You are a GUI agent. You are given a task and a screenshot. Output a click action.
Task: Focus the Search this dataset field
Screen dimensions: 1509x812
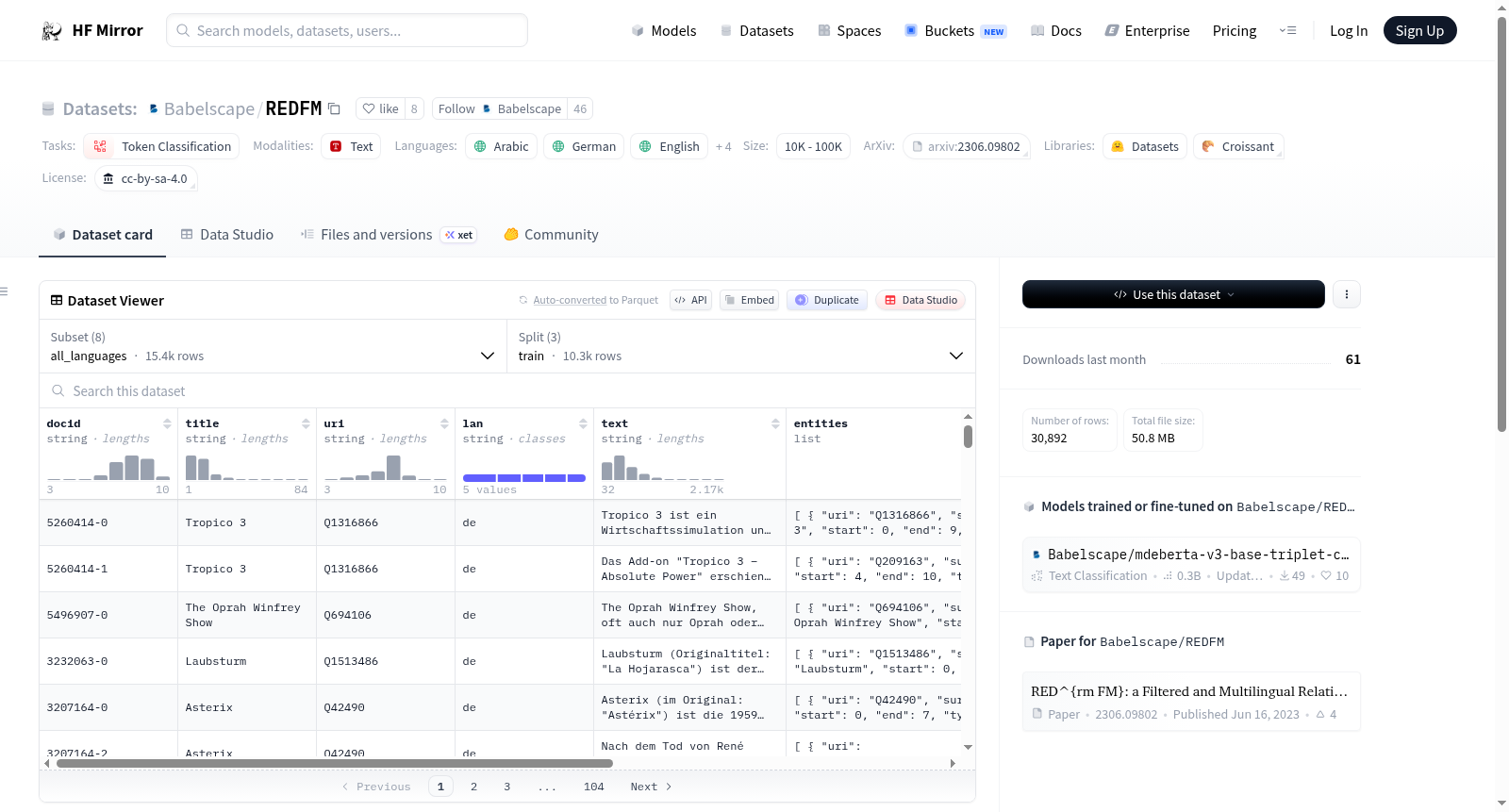point(507,391)
